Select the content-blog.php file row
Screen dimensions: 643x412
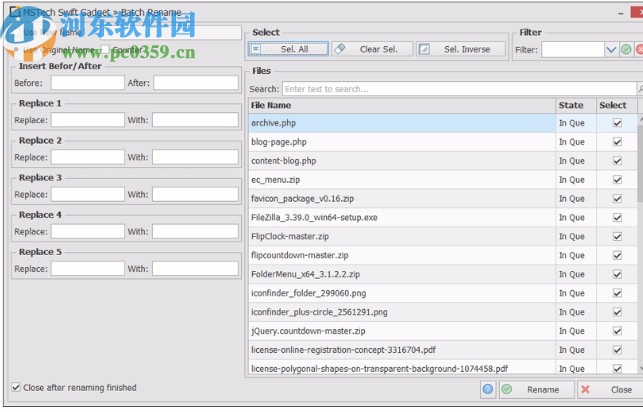pyautogui.click(x=442, y=161)
